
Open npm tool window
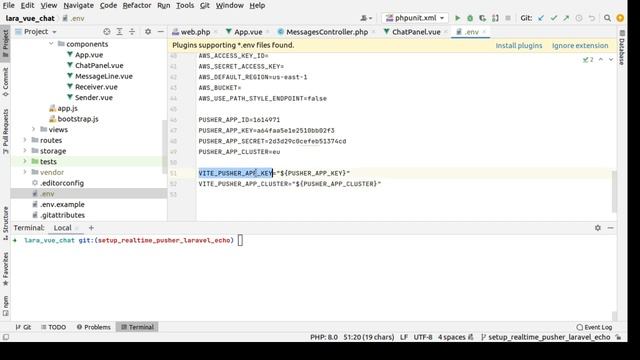tap(5, 306)
